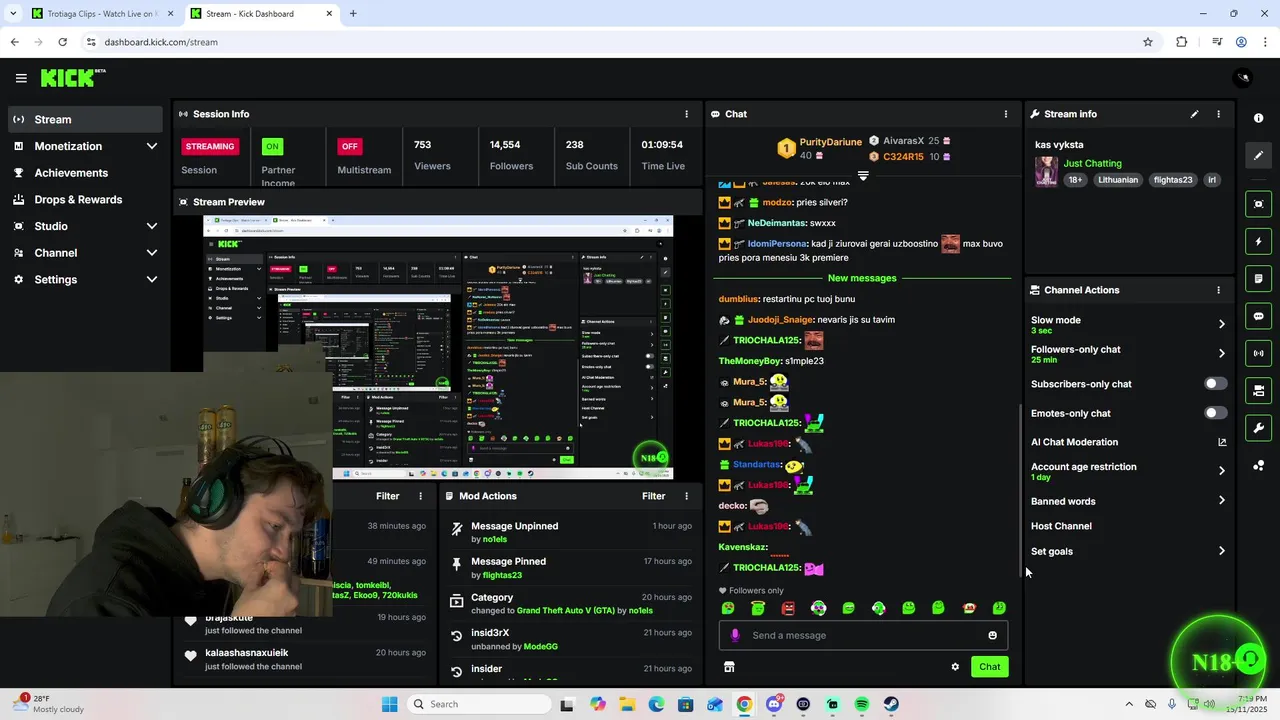Click Host Channel action
Screen dimensions: 1280x720
point(1061,526)
